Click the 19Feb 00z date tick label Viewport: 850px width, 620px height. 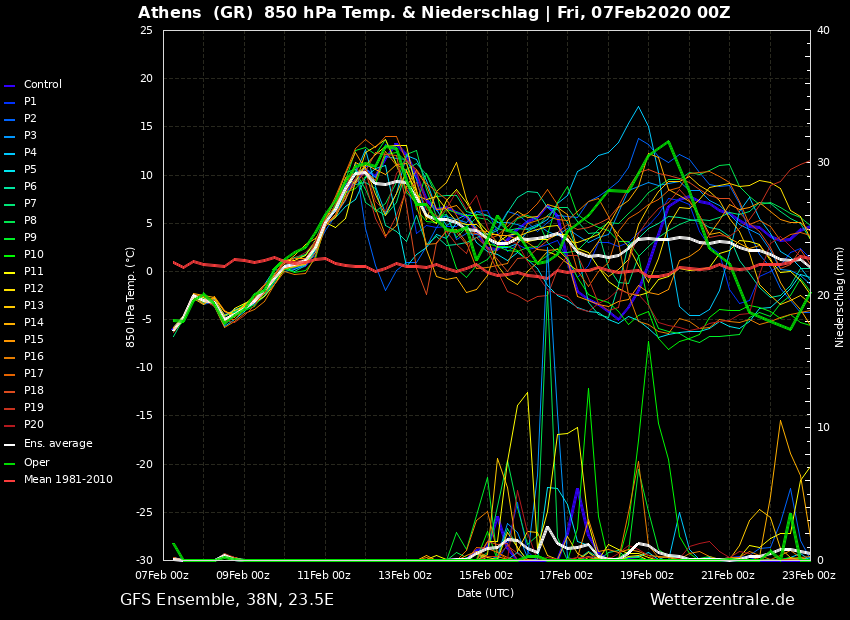coord(647,576)
